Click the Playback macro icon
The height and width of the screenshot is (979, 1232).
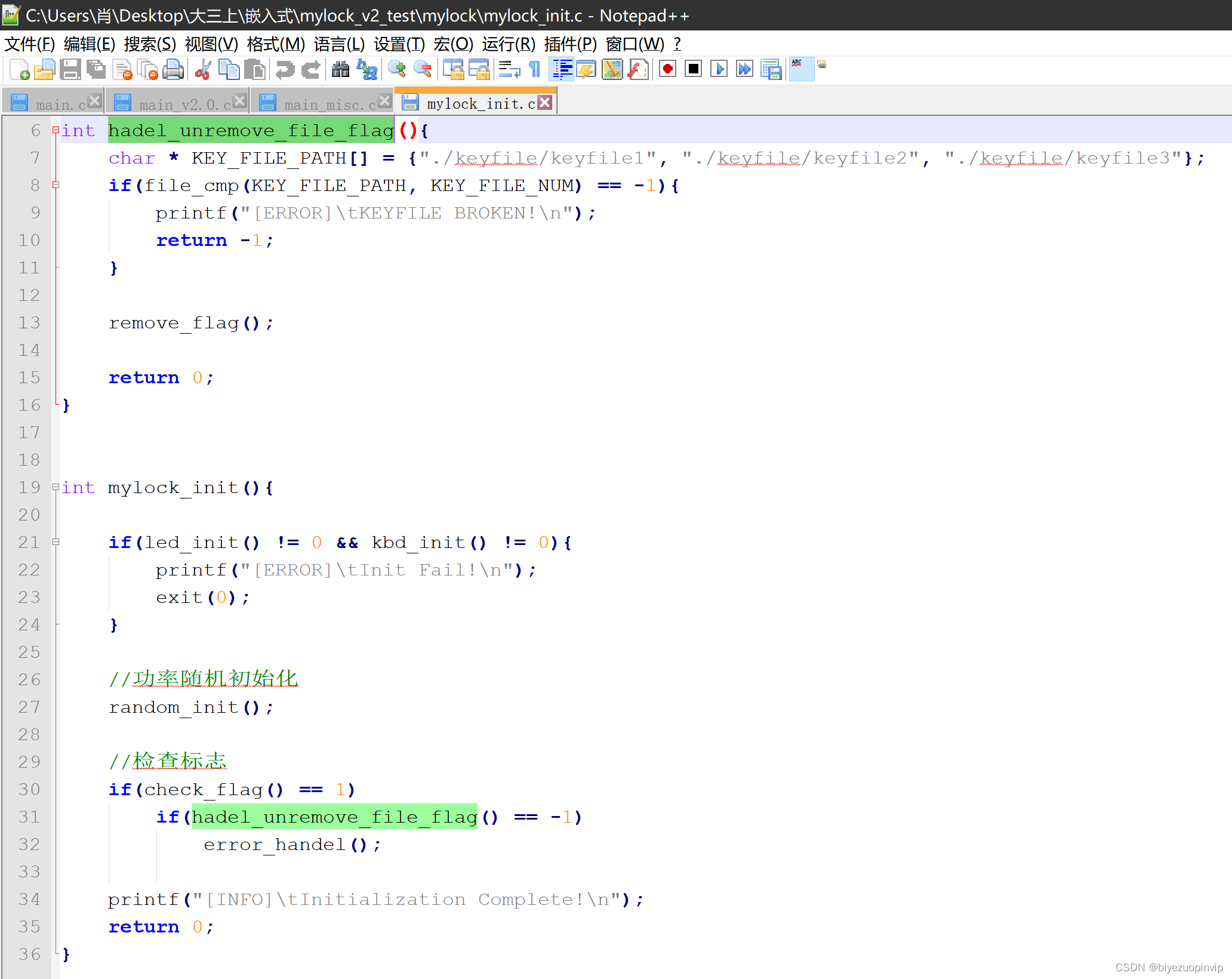pos(719,70)
